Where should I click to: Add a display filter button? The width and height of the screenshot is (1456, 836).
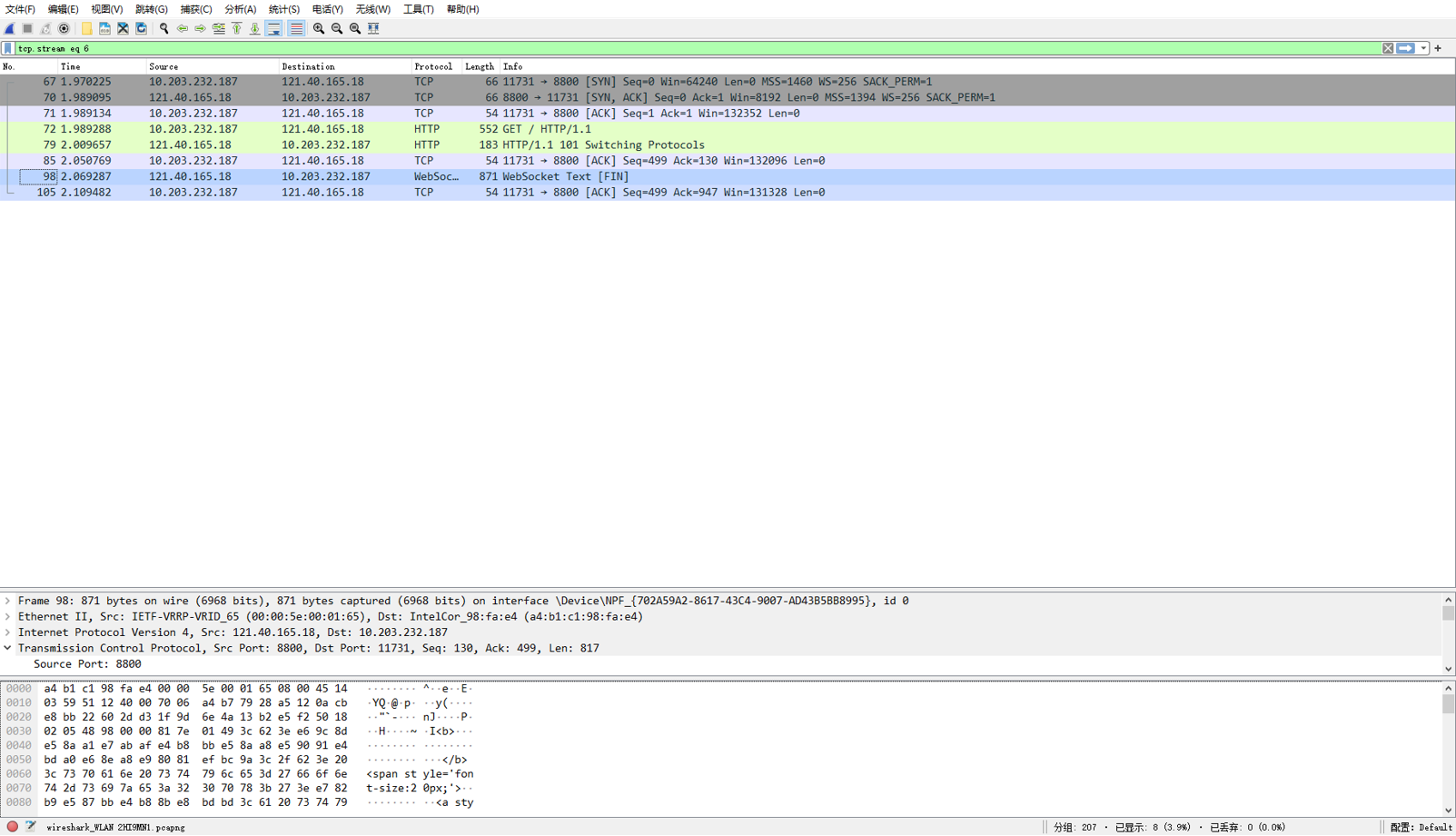point(1438,48)
